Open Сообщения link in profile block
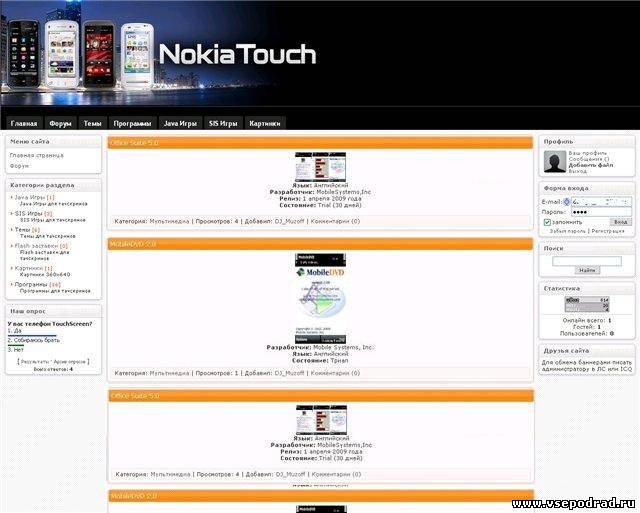The width and height of the screenshot is (640, 513). (589, 159)
